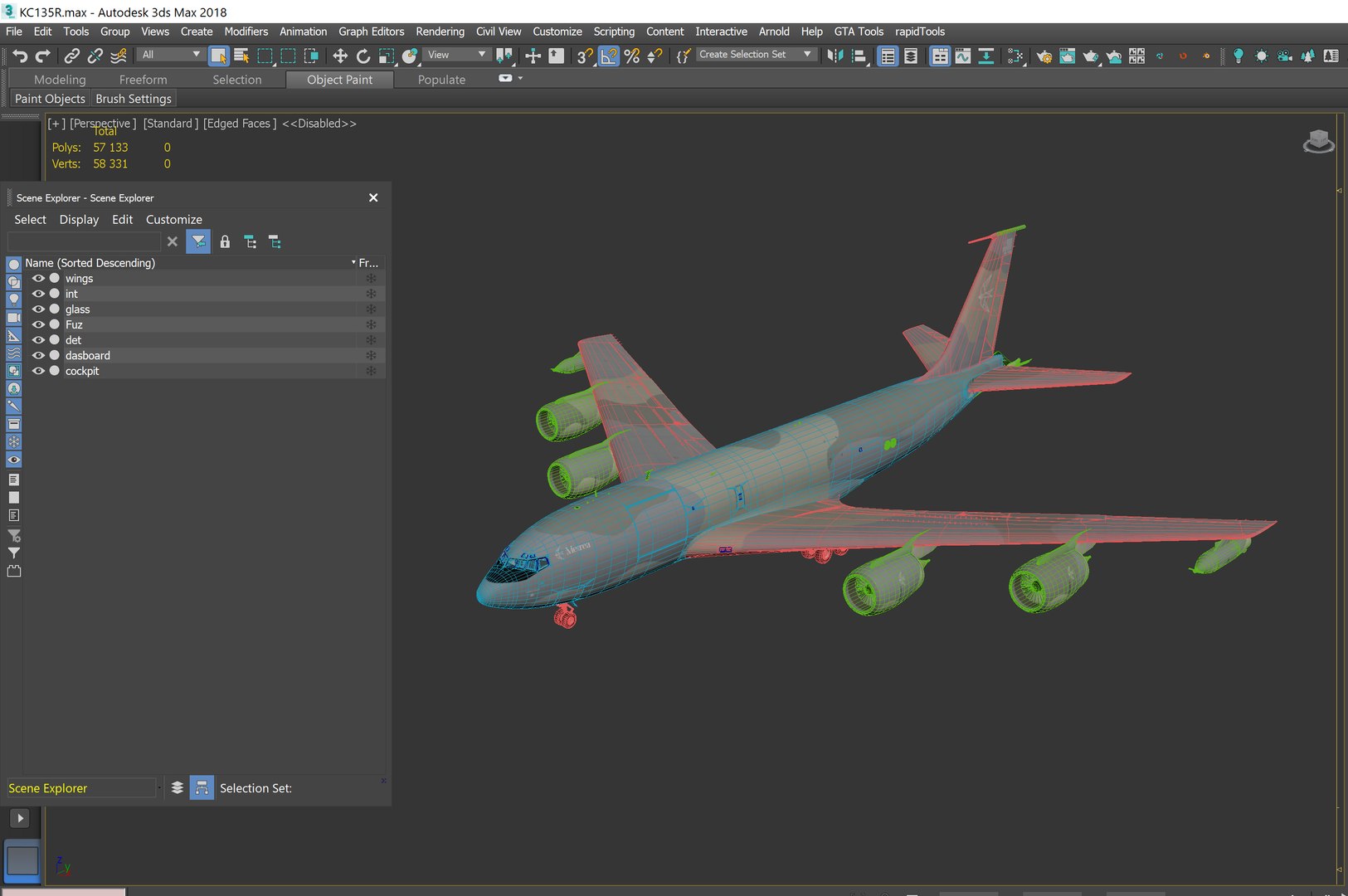Toggle the Scene Explorer selection lock icon

click(x=225, y=242)
